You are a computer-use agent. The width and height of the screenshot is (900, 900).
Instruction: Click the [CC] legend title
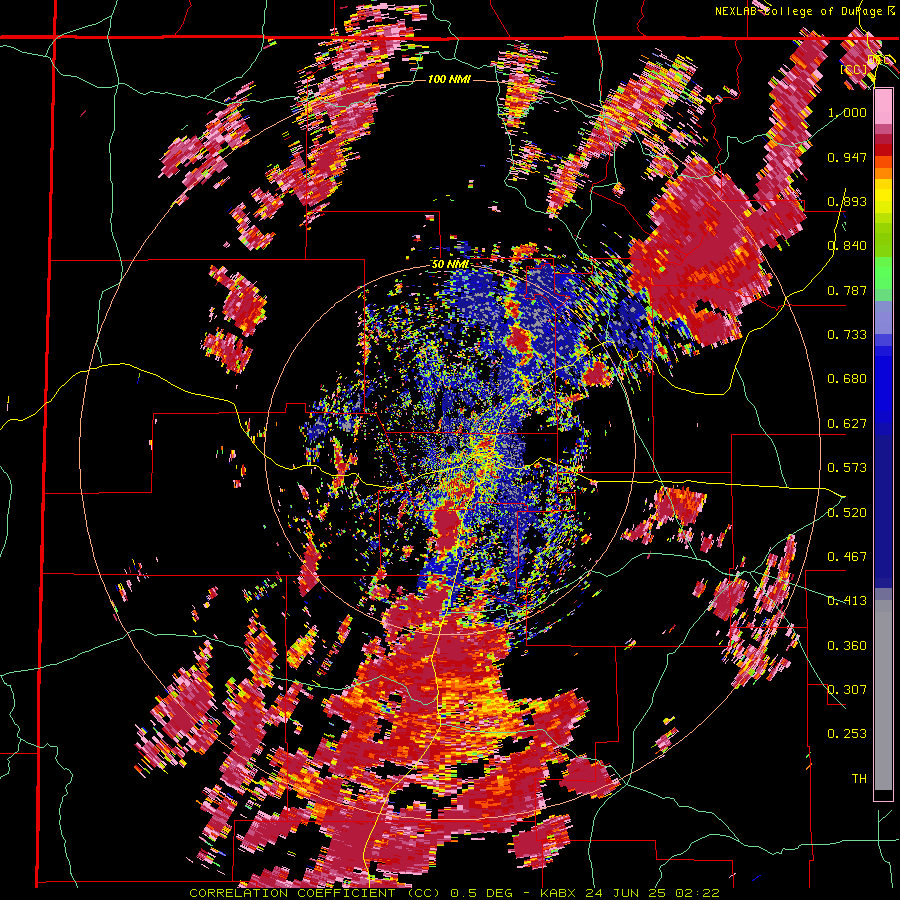854,69
